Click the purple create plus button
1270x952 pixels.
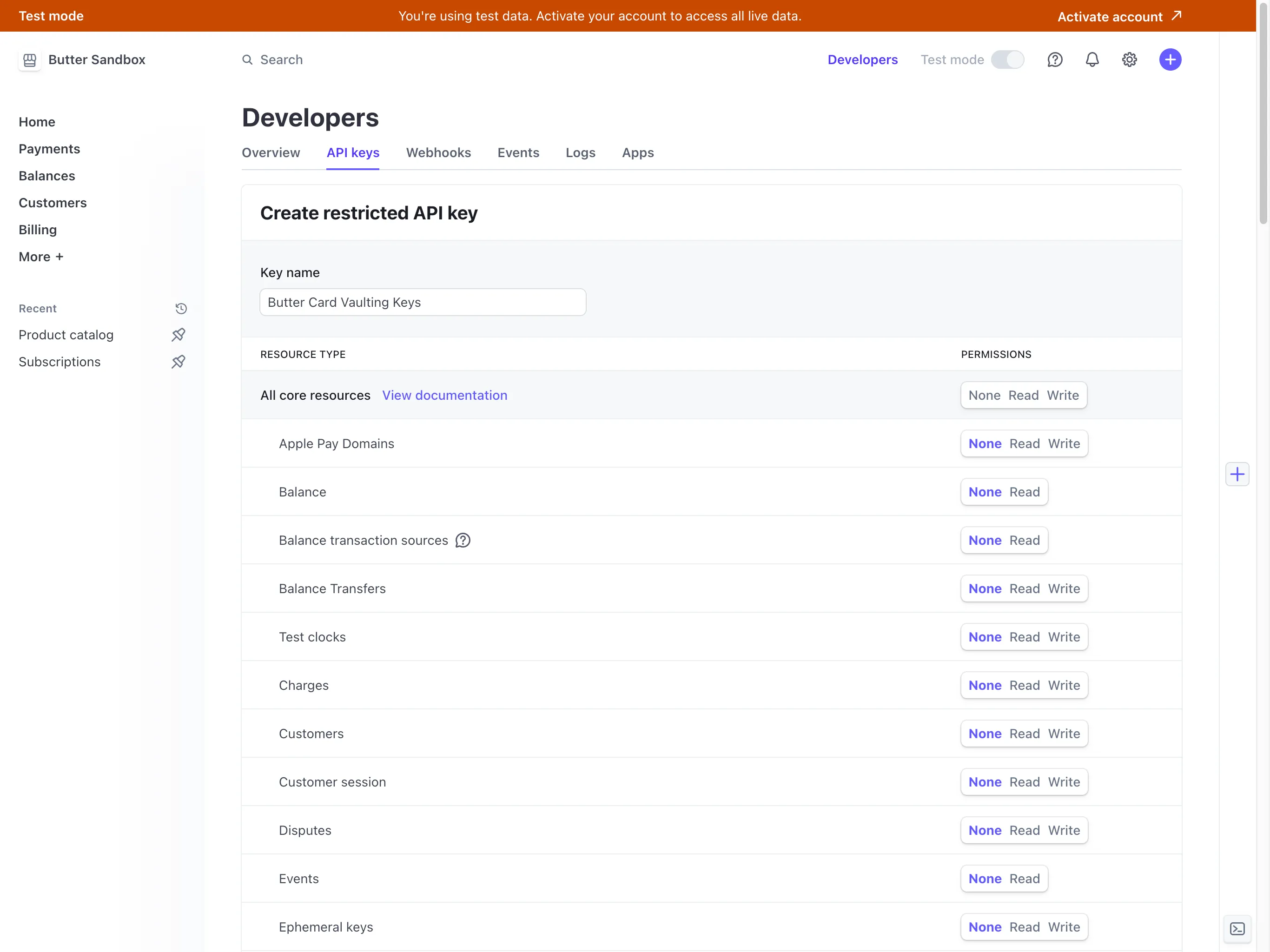point(1170,59)
